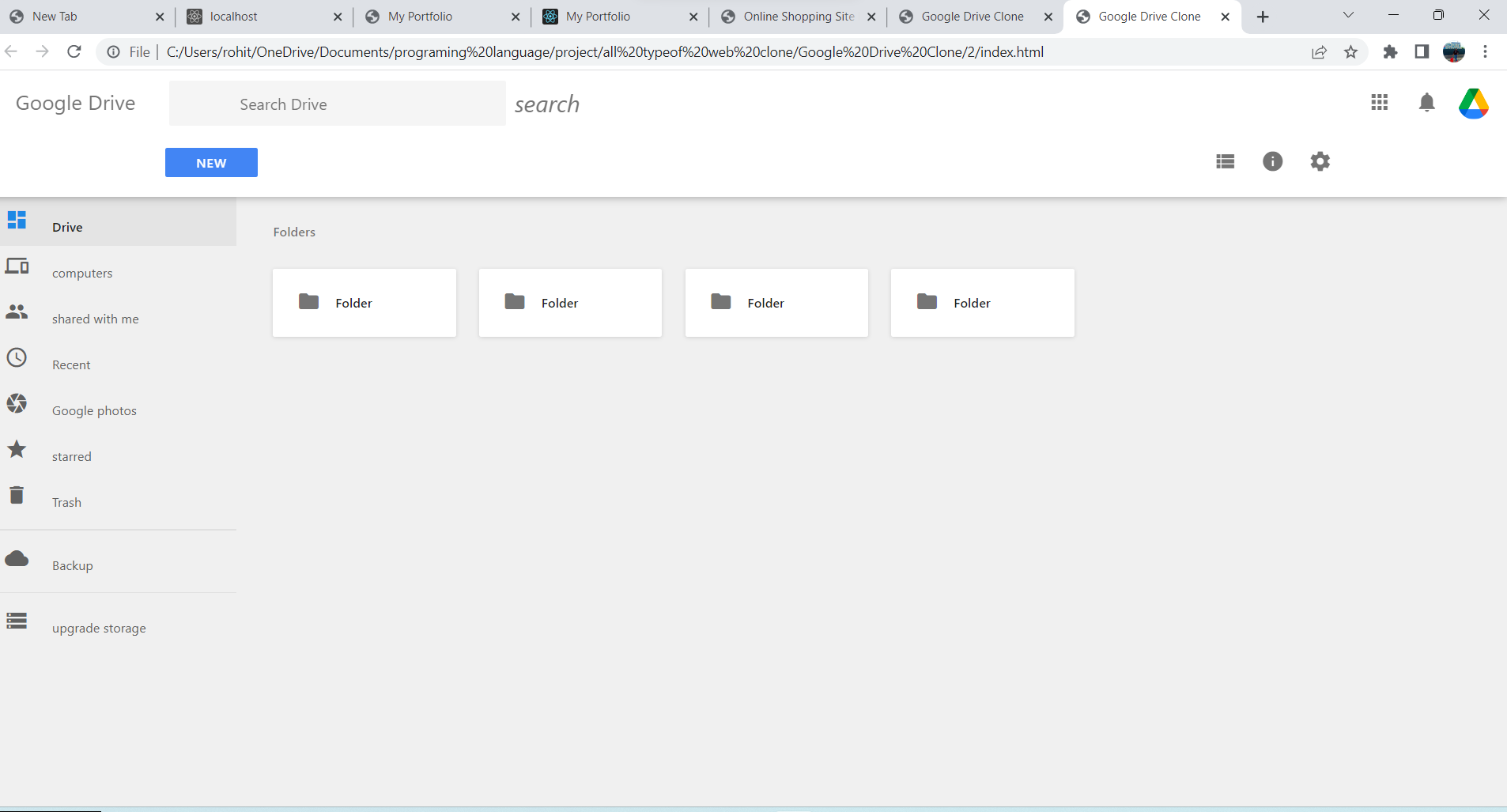This screenshot has width=1507, height=812.
Task: Bookmark the page with the star icon
Action: (1351, 51)
